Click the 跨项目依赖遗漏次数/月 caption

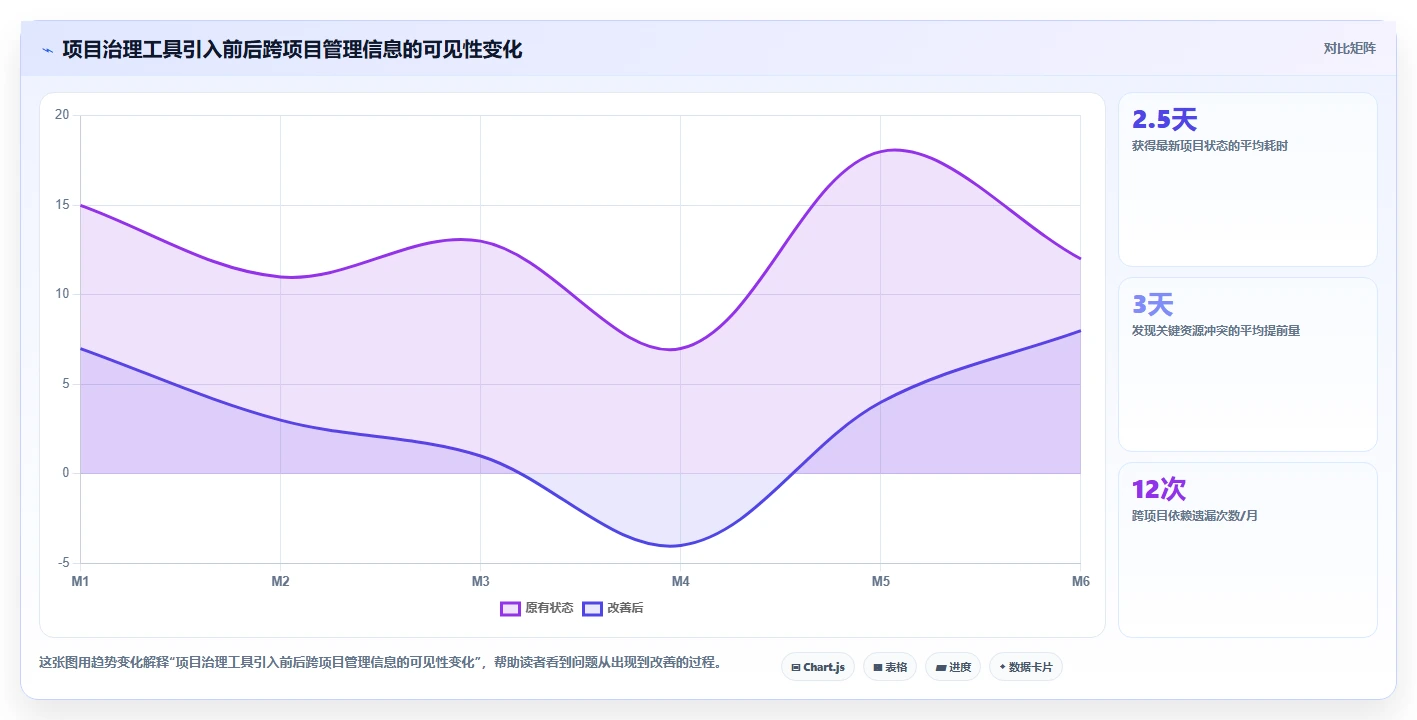[x=1194, y=516]
